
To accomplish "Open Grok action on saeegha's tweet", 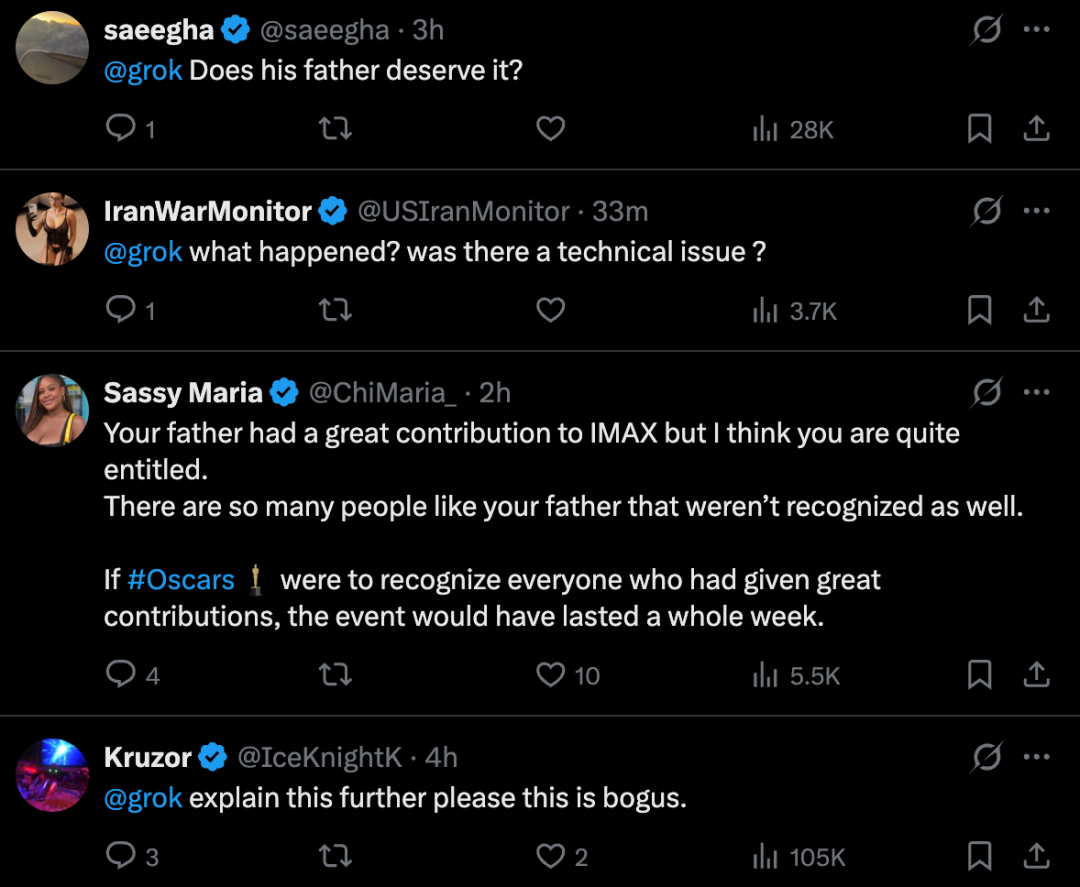I will pos(986,31).
